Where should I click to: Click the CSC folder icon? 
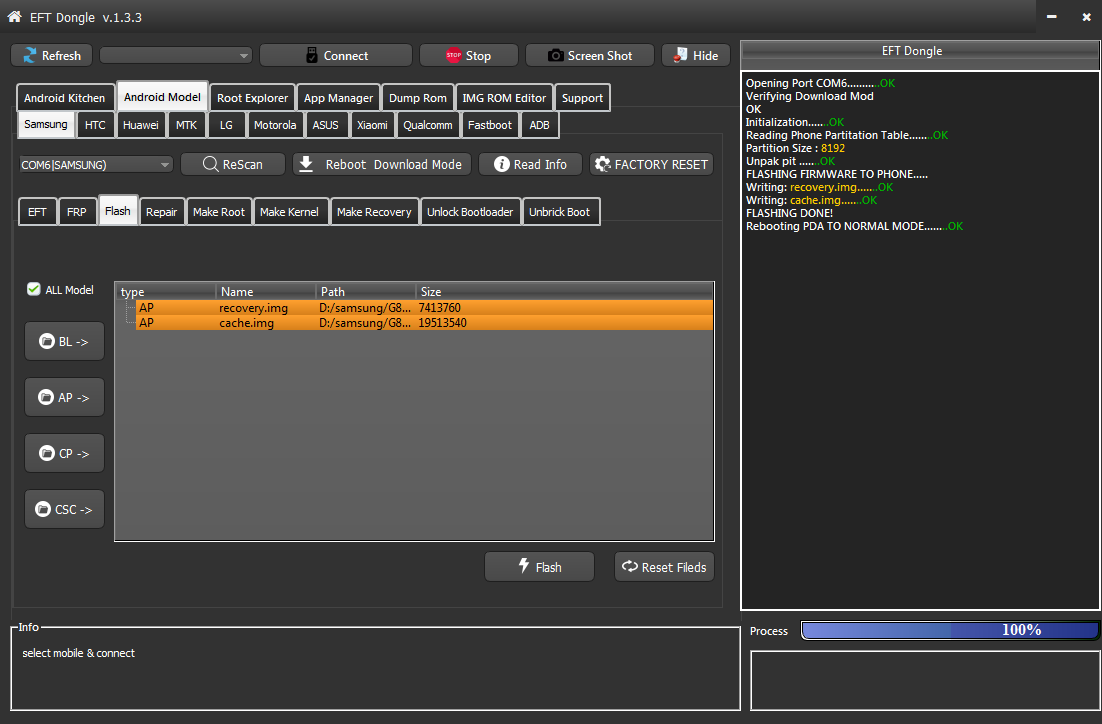43,509
